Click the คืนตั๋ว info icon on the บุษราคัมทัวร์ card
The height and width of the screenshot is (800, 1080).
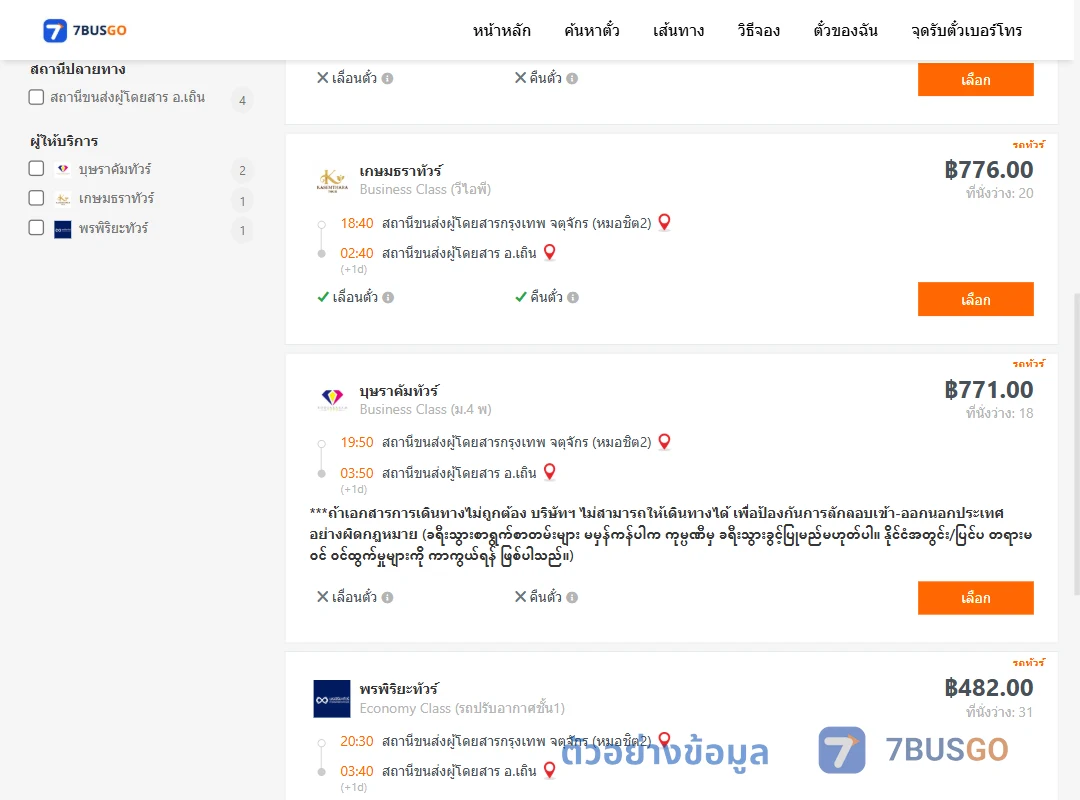[x=572, y=597]
